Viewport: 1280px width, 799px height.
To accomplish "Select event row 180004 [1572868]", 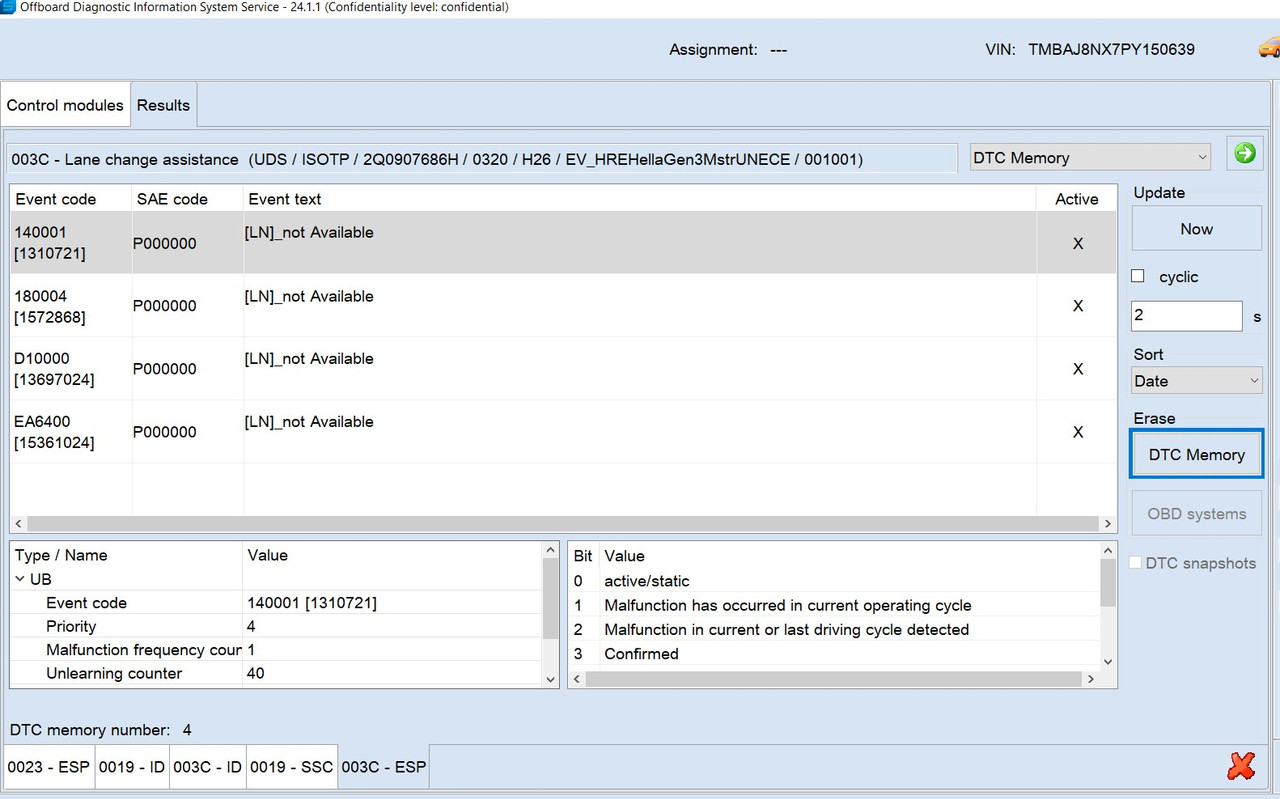I will coord(563,306).
